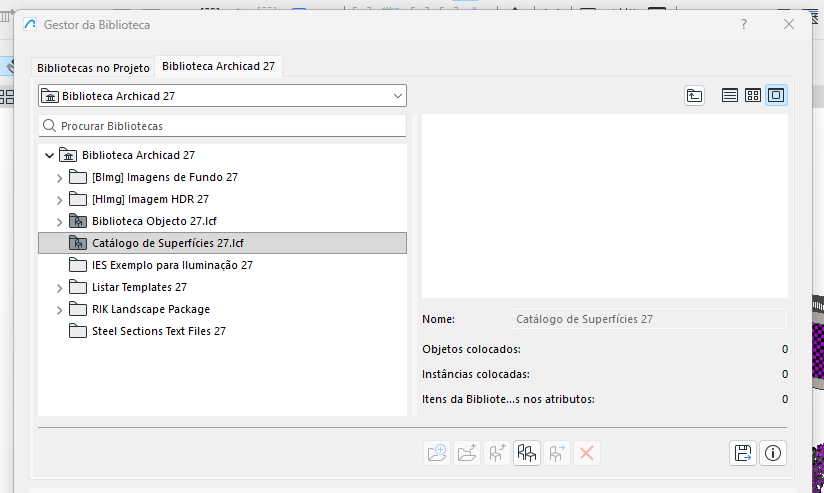
Task: Select Steel Sections Text Files 27 folder
Action: pyautogui.click(x=222, y=331)
